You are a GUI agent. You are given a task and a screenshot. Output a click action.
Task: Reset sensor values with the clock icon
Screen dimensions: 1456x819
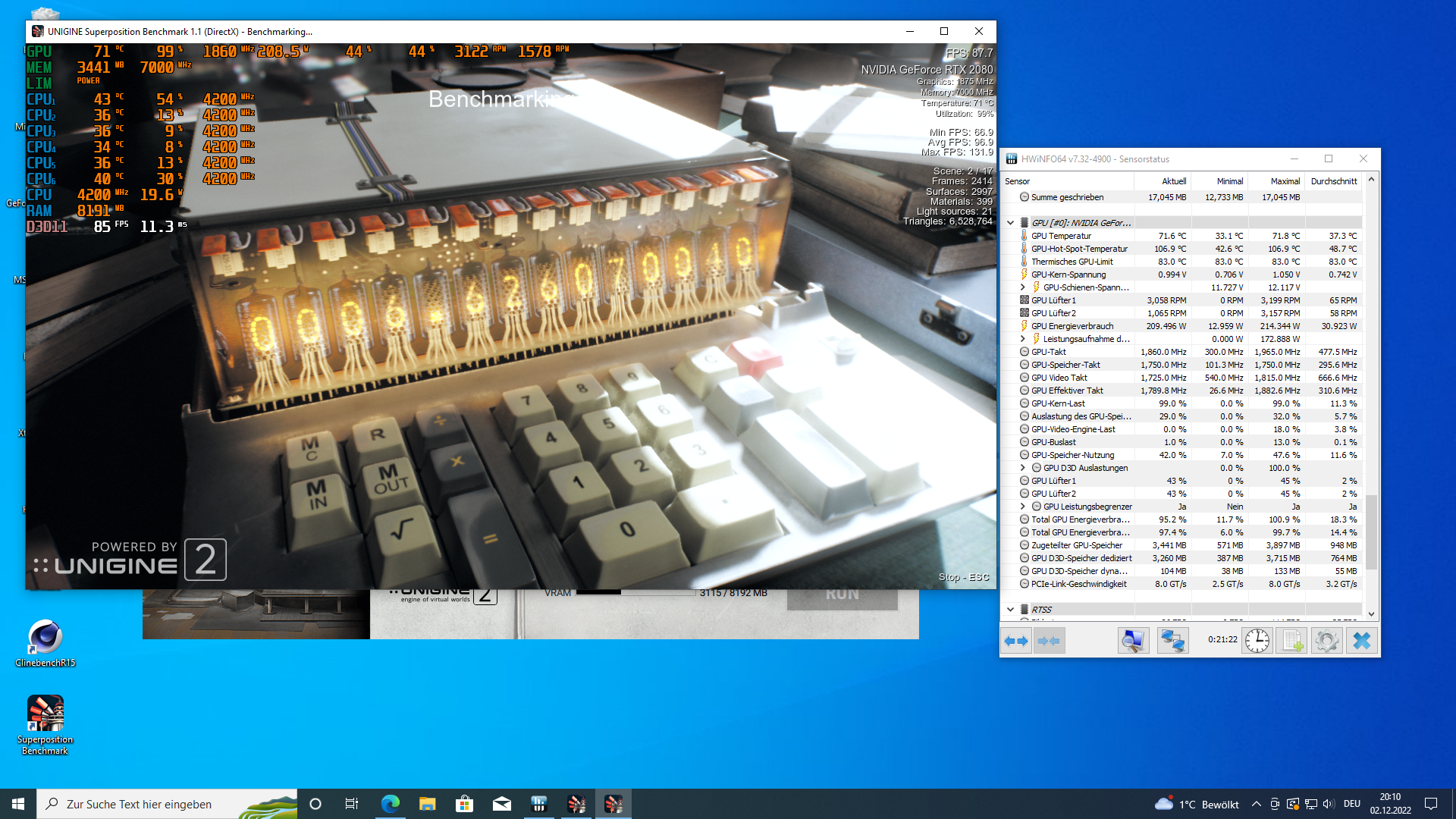point(1257,641)
